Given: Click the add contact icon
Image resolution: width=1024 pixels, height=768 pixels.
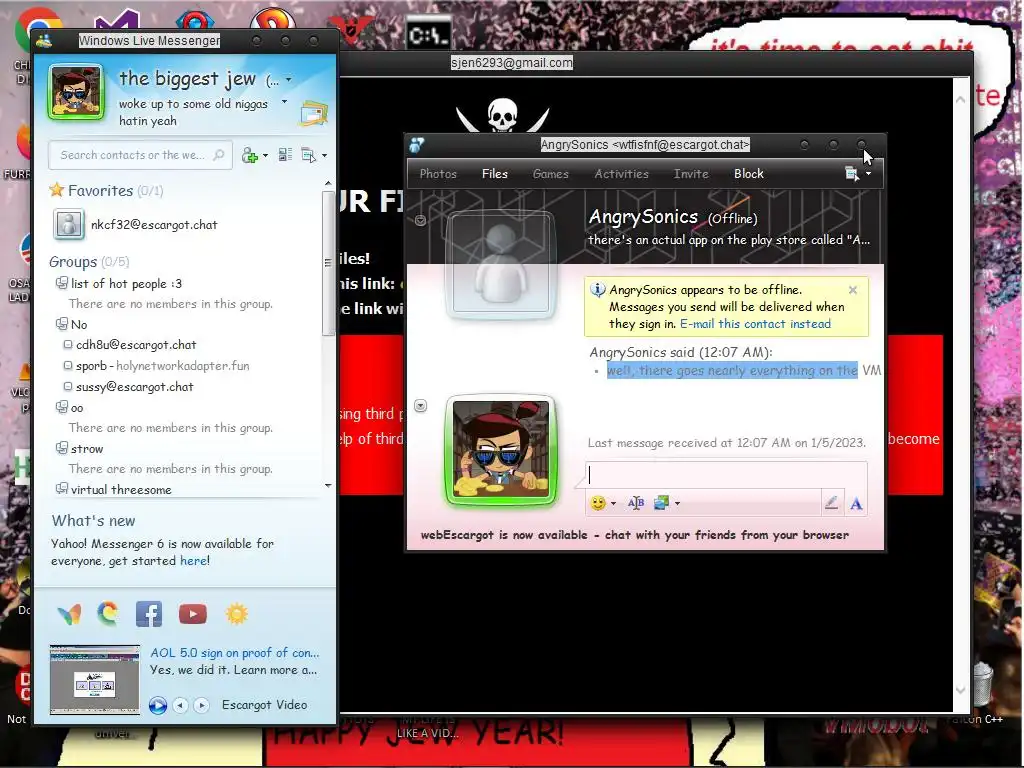Looking at the screenshot, I should tap(249, 155).
